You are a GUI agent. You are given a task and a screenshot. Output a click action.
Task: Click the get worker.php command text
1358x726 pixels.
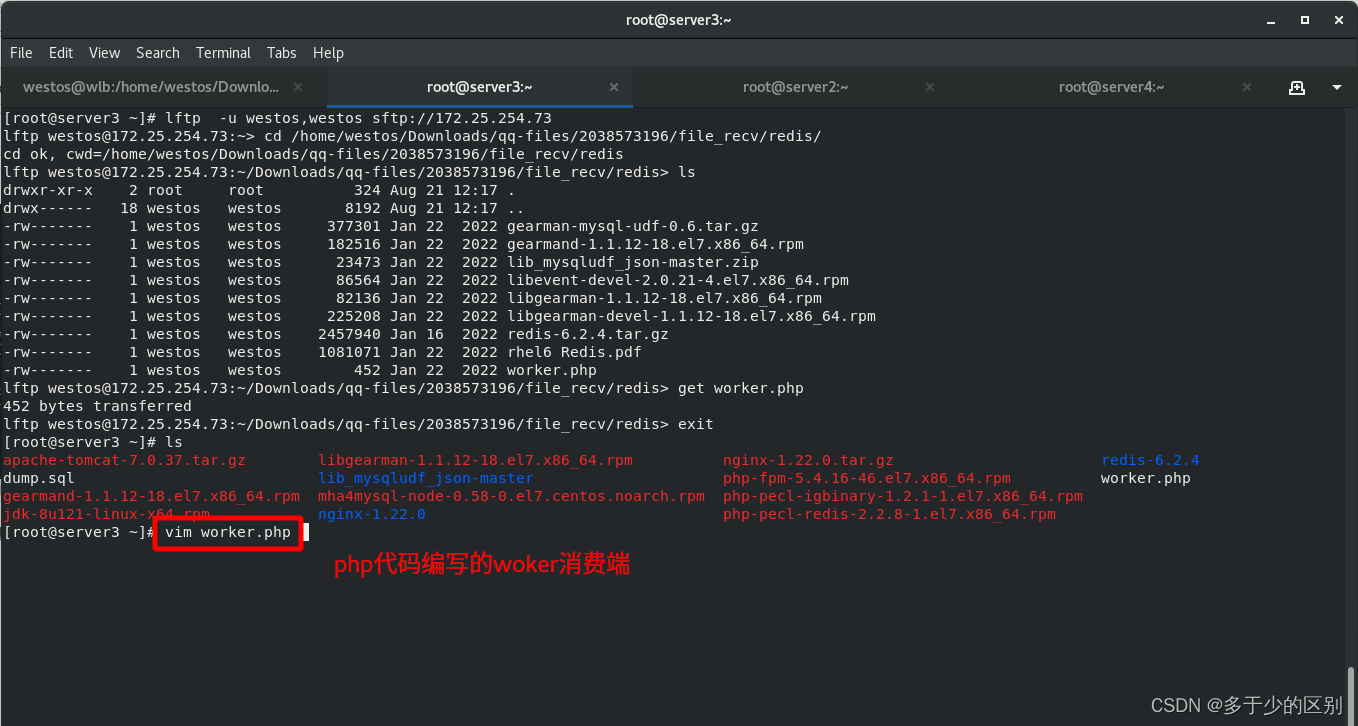[x=741, y=388]
